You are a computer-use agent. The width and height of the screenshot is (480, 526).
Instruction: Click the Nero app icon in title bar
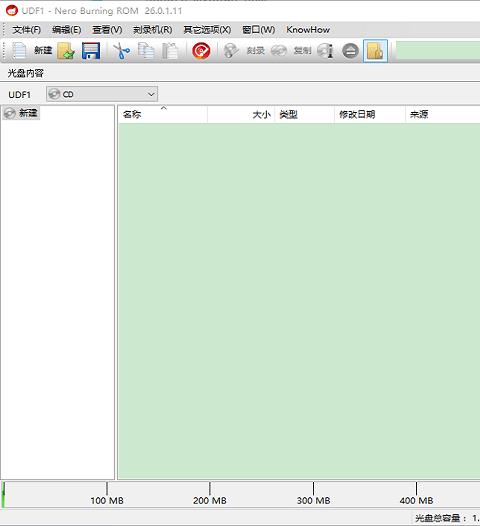(x=12, y=11)
